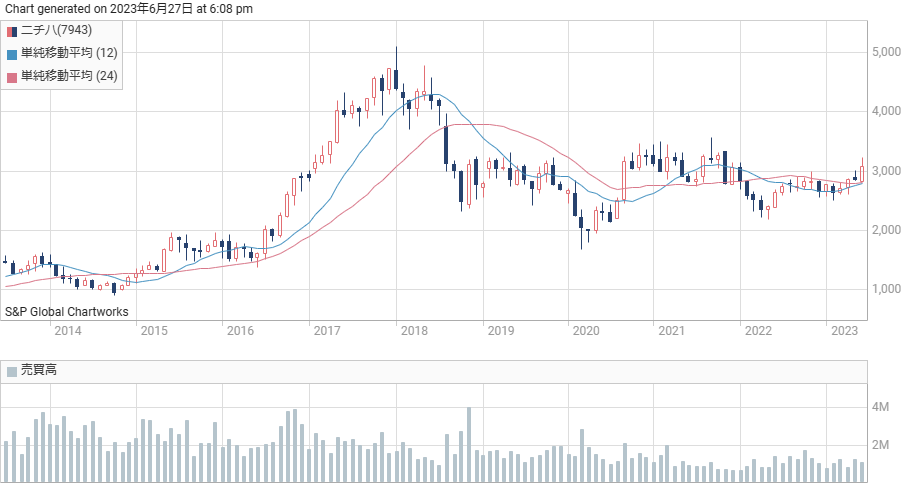Click the 2018 x-axis year label
The image size is (924, 484).
[x=414, y=331]
